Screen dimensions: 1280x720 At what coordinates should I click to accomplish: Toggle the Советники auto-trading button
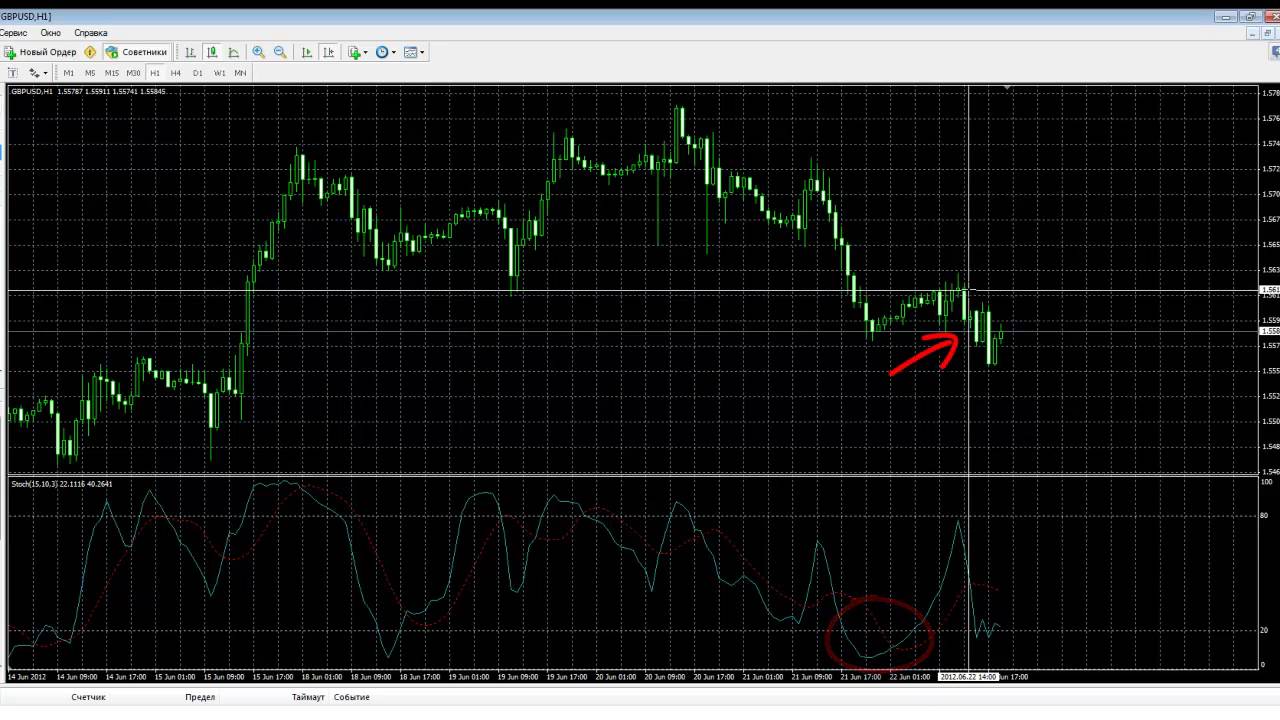tap(137, 52)
